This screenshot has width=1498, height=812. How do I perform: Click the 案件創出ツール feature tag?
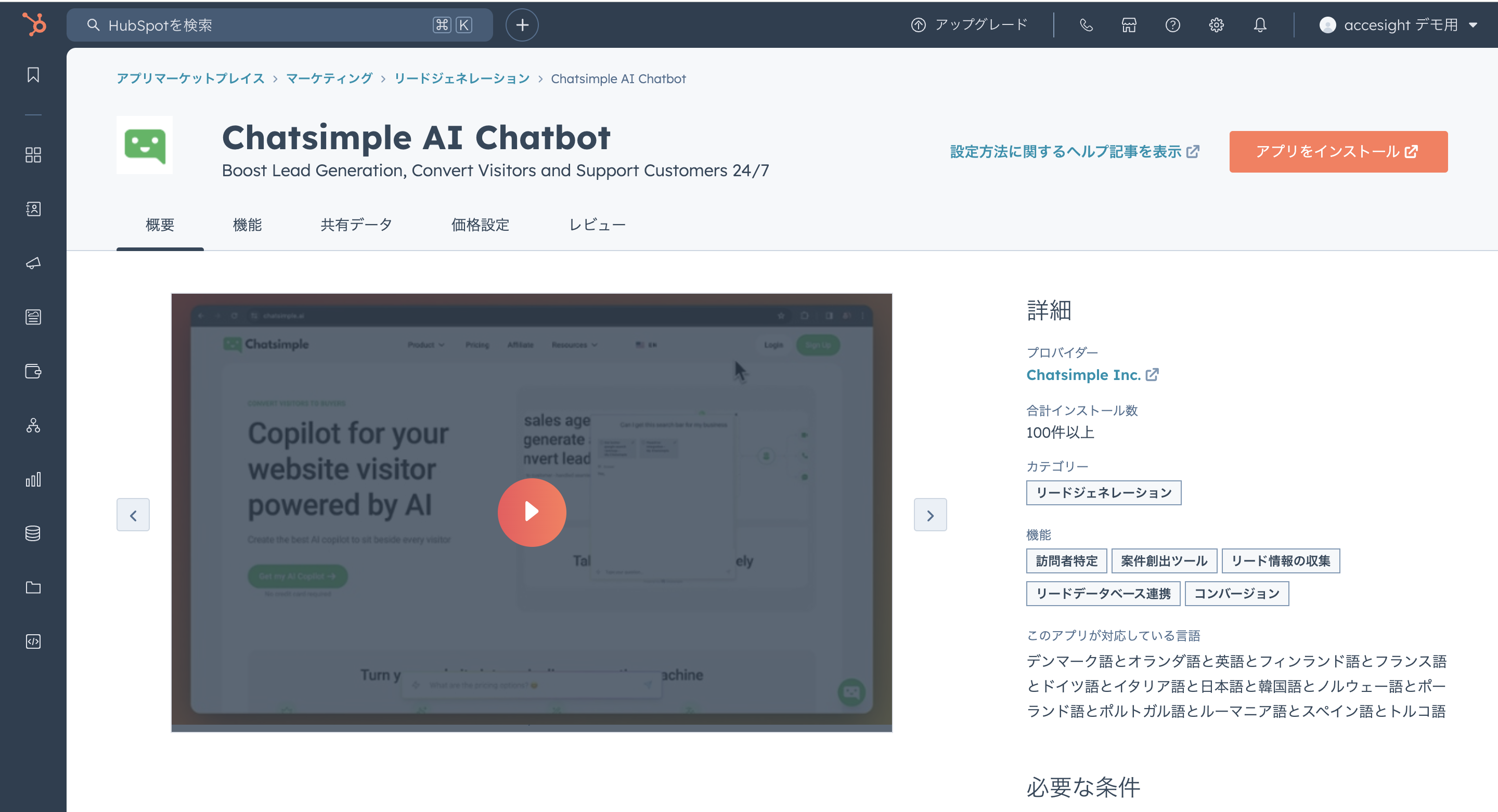pyautogui.click(x=1164, y=561)
